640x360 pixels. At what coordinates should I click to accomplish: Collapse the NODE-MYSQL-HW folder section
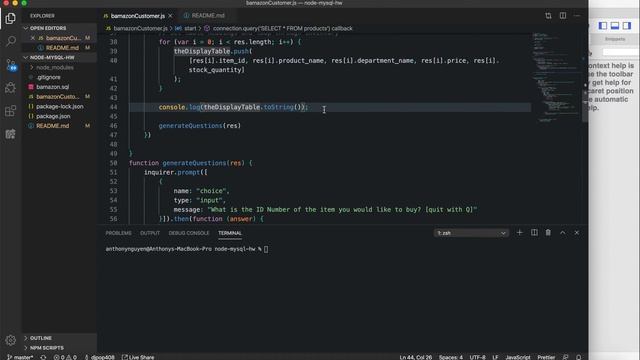[x=59, y=58]
